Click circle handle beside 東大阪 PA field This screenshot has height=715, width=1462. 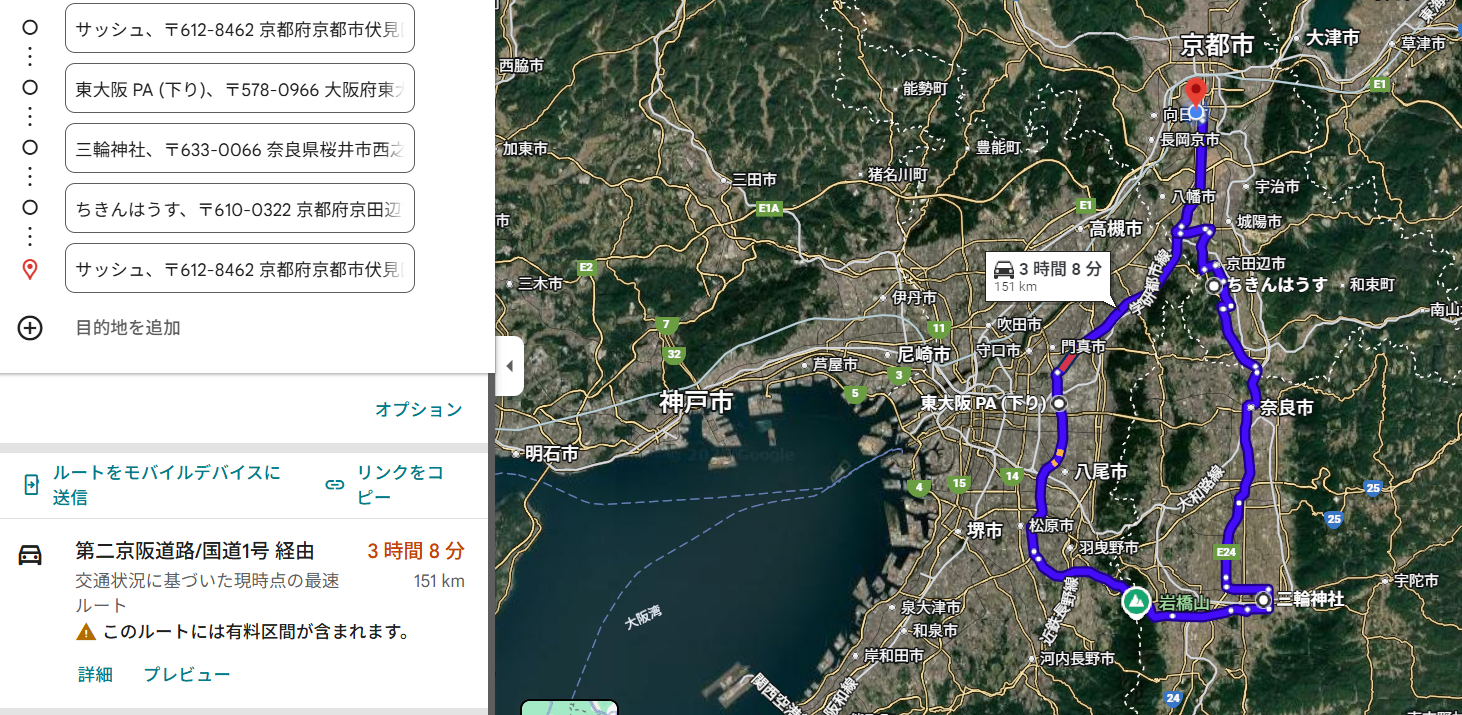pyautogui.click(x=30, y=88)
